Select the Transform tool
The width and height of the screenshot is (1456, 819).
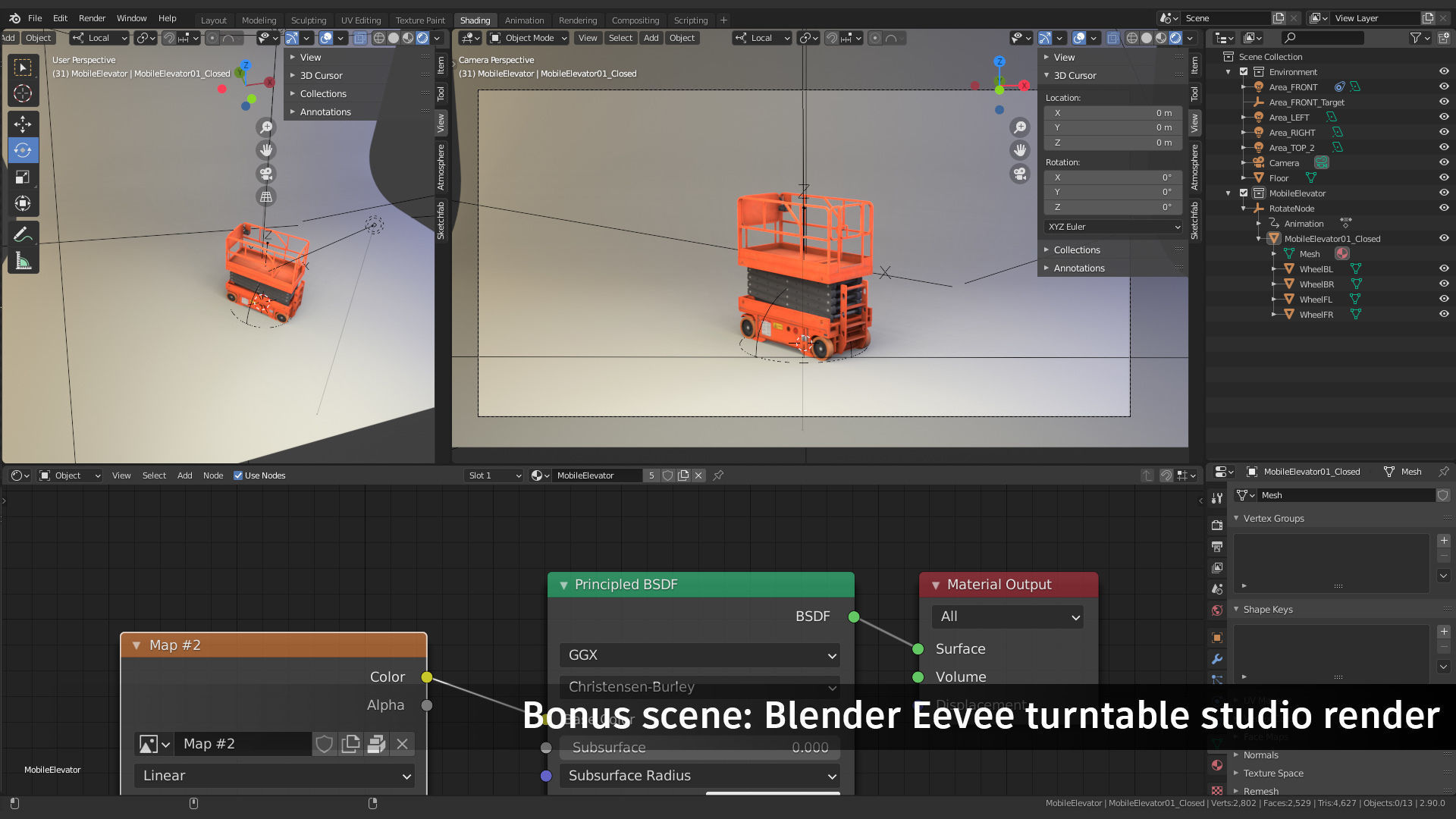(x=23, y=203)
